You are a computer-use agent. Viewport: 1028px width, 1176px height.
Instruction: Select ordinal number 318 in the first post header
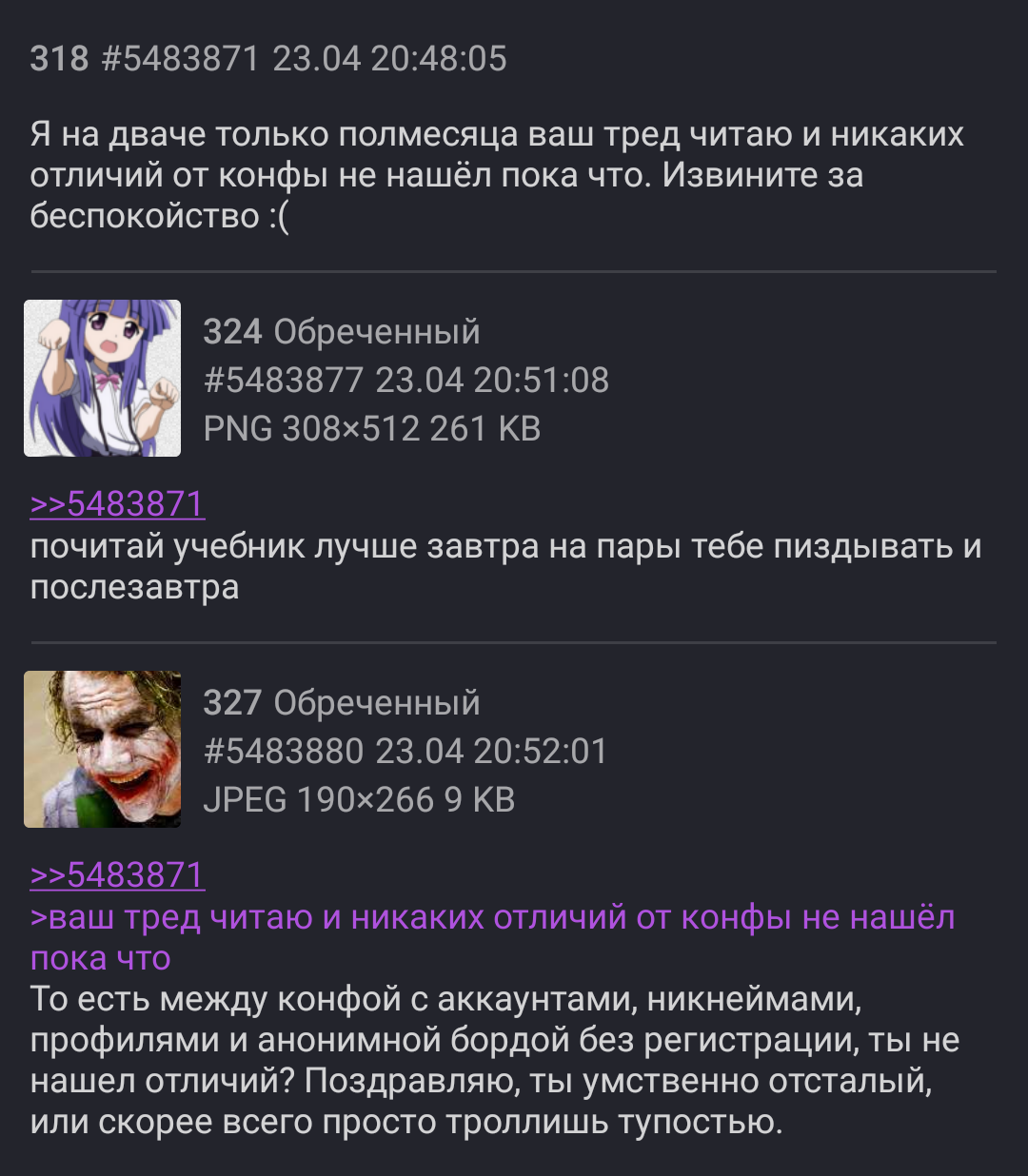[x=59, y=59]
